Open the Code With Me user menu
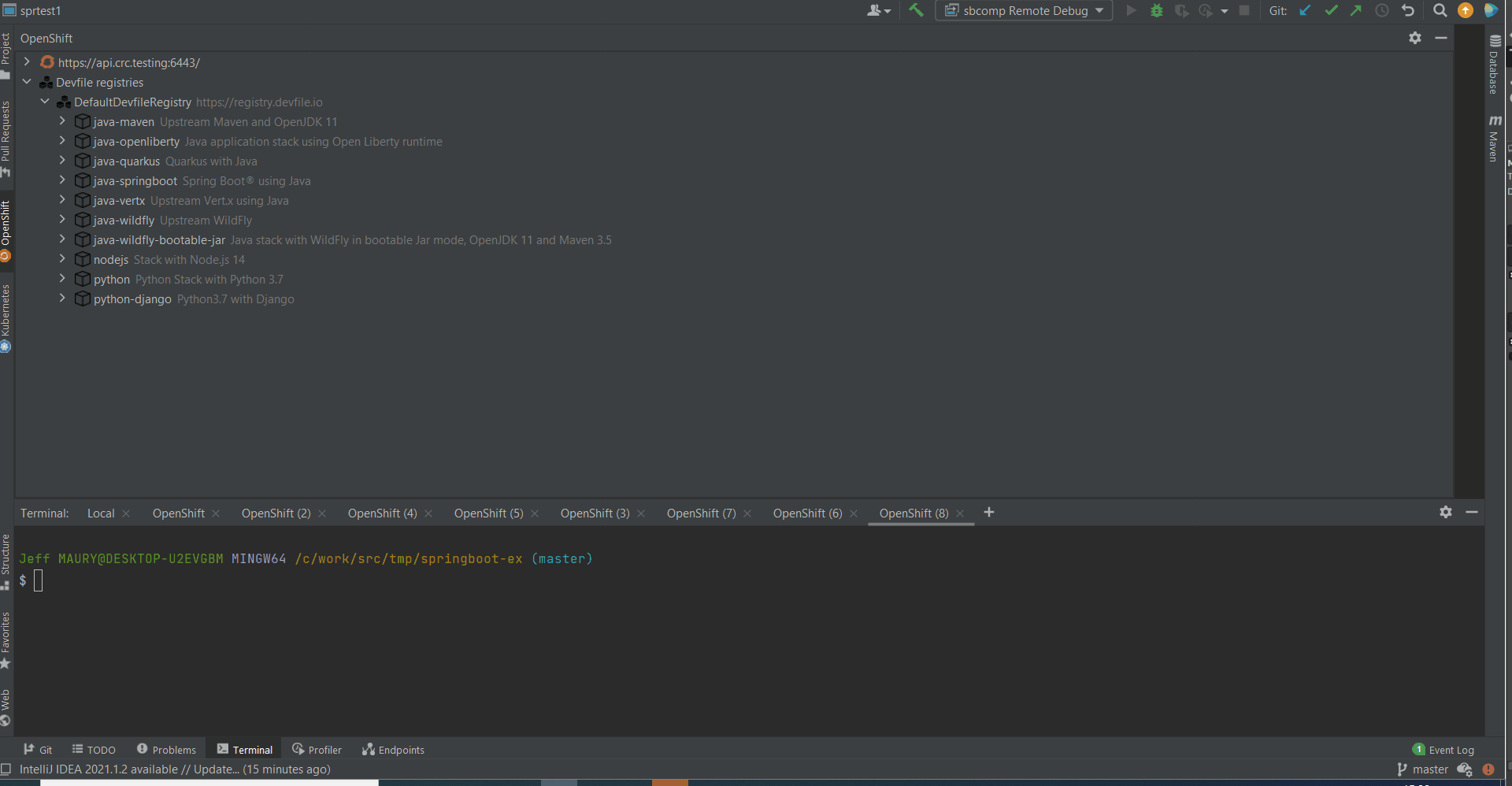This screenshot has width=1512, height=786. pyautogui.click(x=878, y=10)
